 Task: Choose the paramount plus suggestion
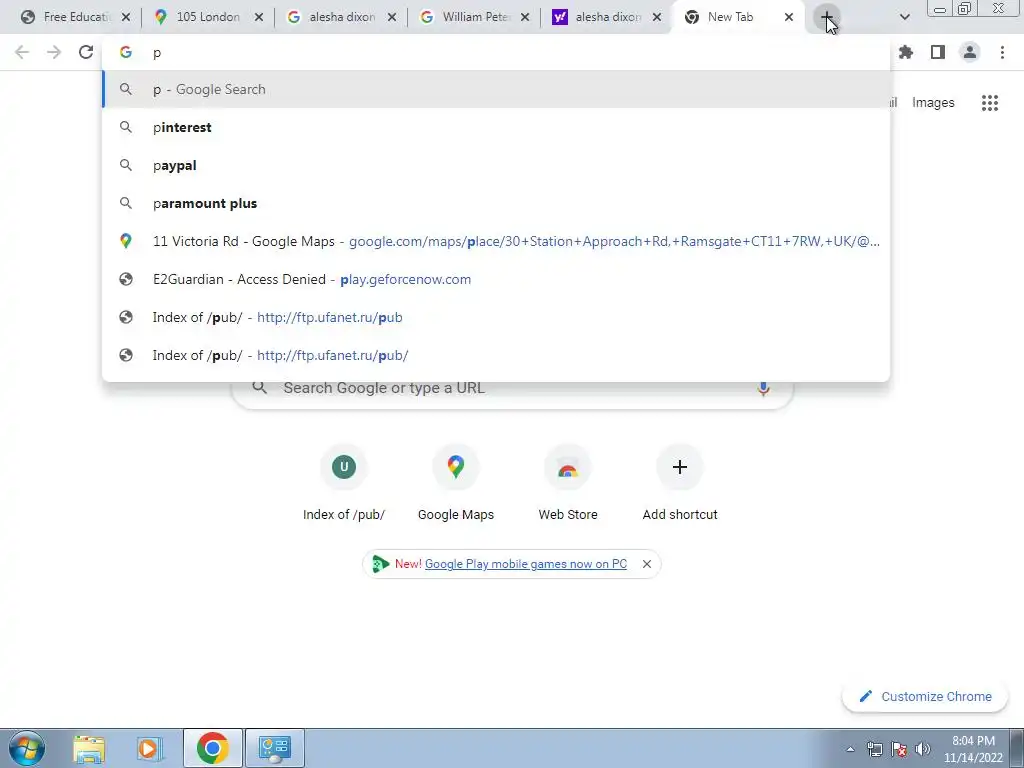point(496,203)
